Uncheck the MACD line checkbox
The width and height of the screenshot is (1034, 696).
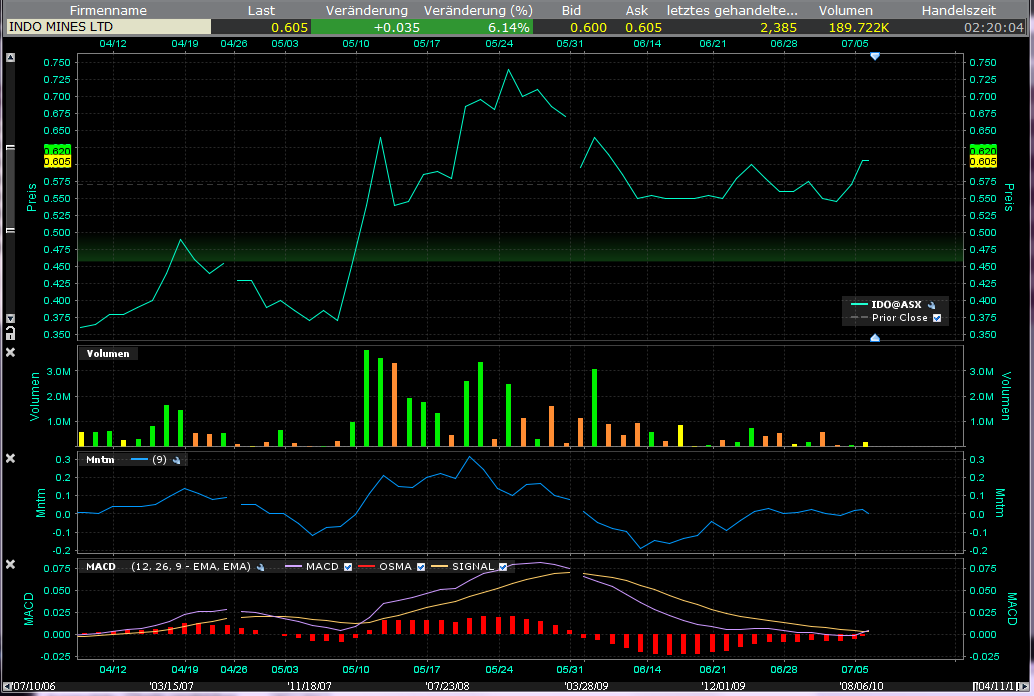(x=348, y=567)
